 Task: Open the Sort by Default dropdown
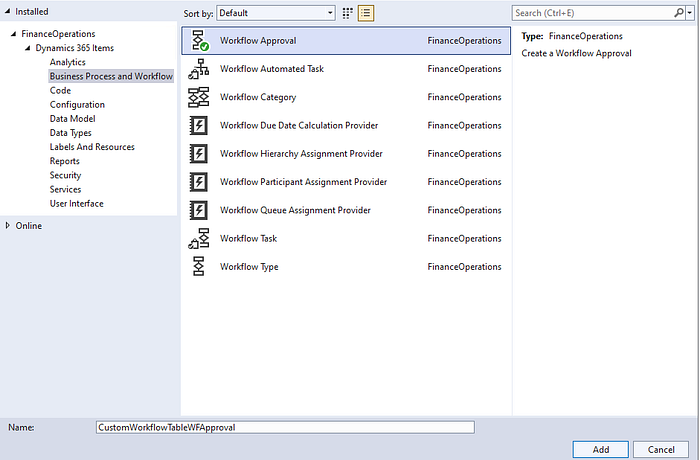pyautogui.click(x=276, y=13)
